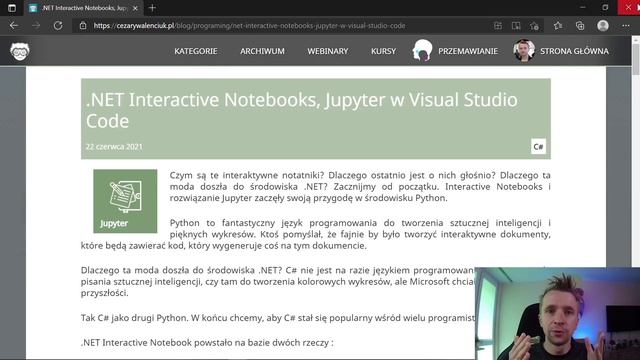The width and height of the screenshot is (640, 360).
Task: Open the ARCHIWUM menu item
Action: (x=262, y=51)
